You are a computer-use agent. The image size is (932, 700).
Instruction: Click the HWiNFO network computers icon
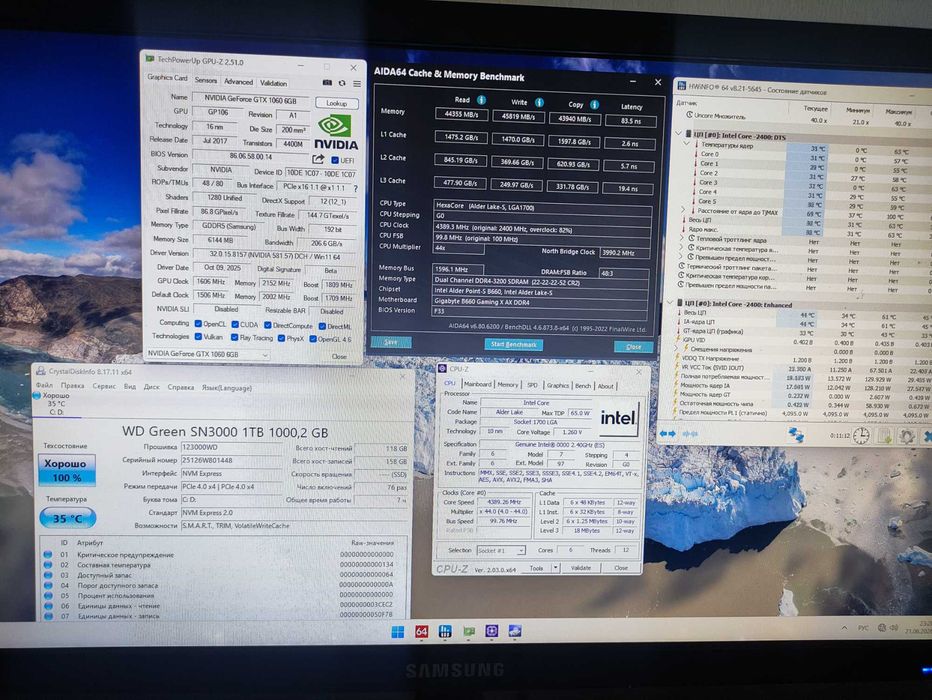(x=796, y=435)
